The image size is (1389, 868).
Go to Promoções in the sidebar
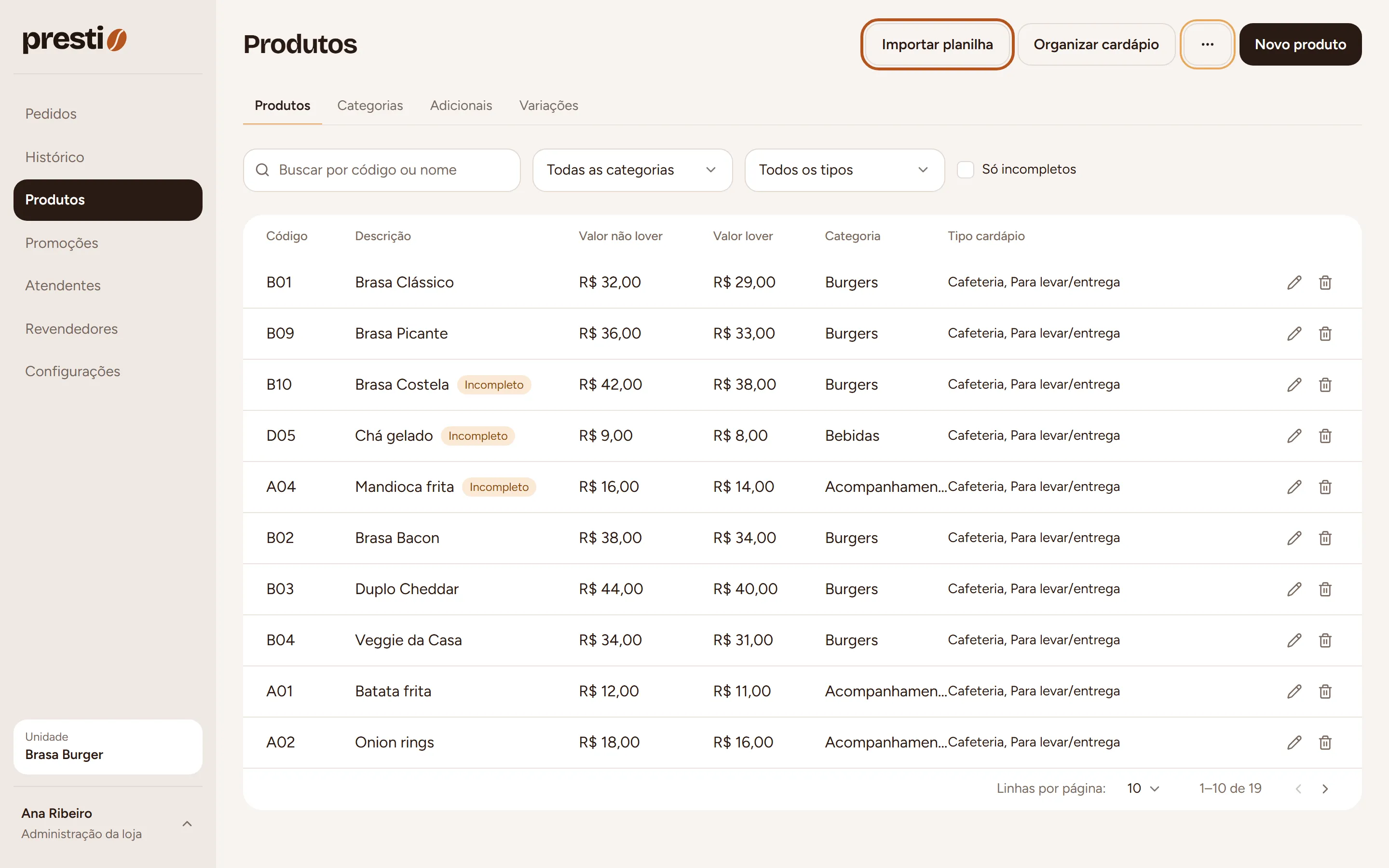108,243
